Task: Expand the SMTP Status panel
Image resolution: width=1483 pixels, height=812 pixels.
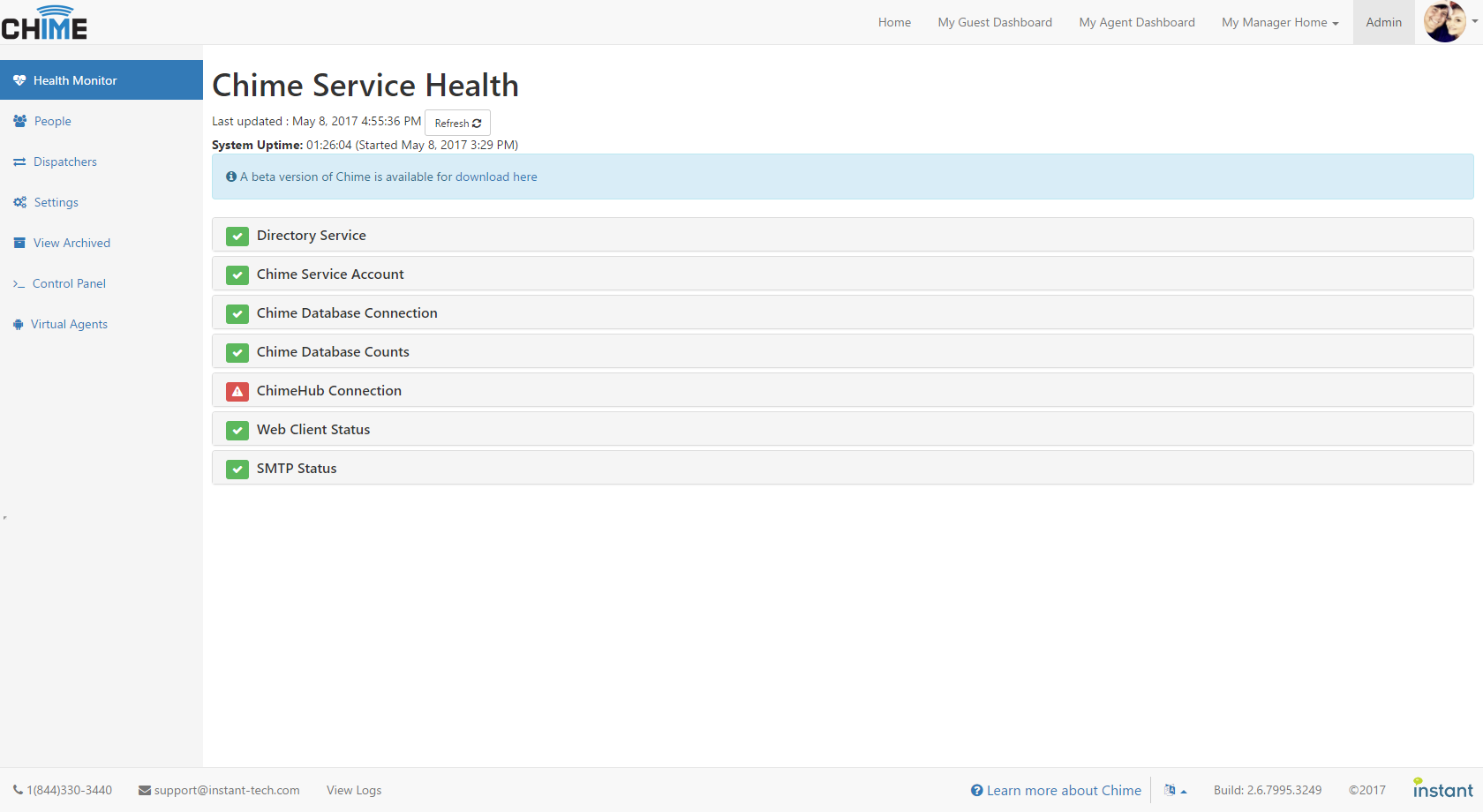Action: coord(843,468)
